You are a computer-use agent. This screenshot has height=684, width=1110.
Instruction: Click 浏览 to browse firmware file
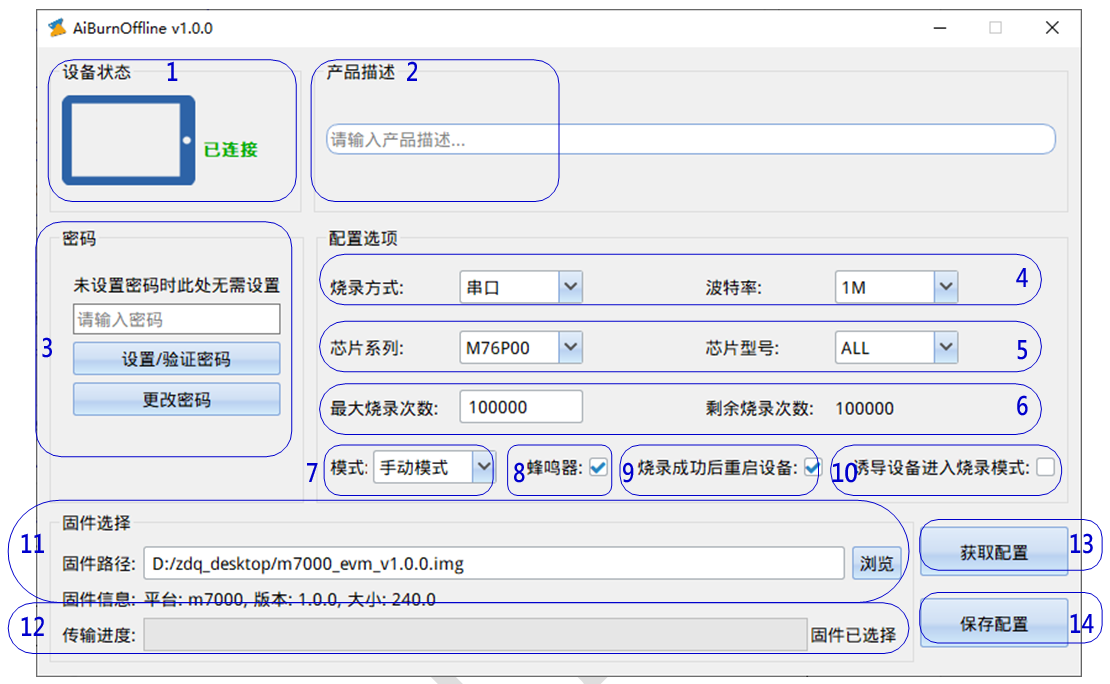876,564
